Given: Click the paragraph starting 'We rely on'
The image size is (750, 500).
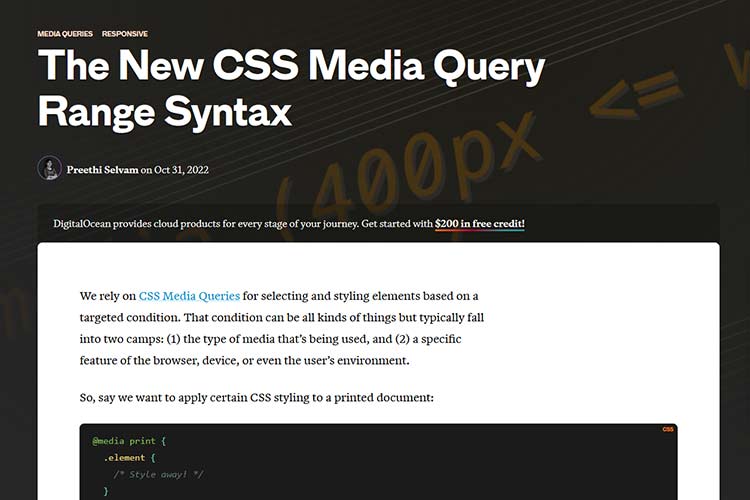Looking at the screenshot, I should tap(280, 328).
